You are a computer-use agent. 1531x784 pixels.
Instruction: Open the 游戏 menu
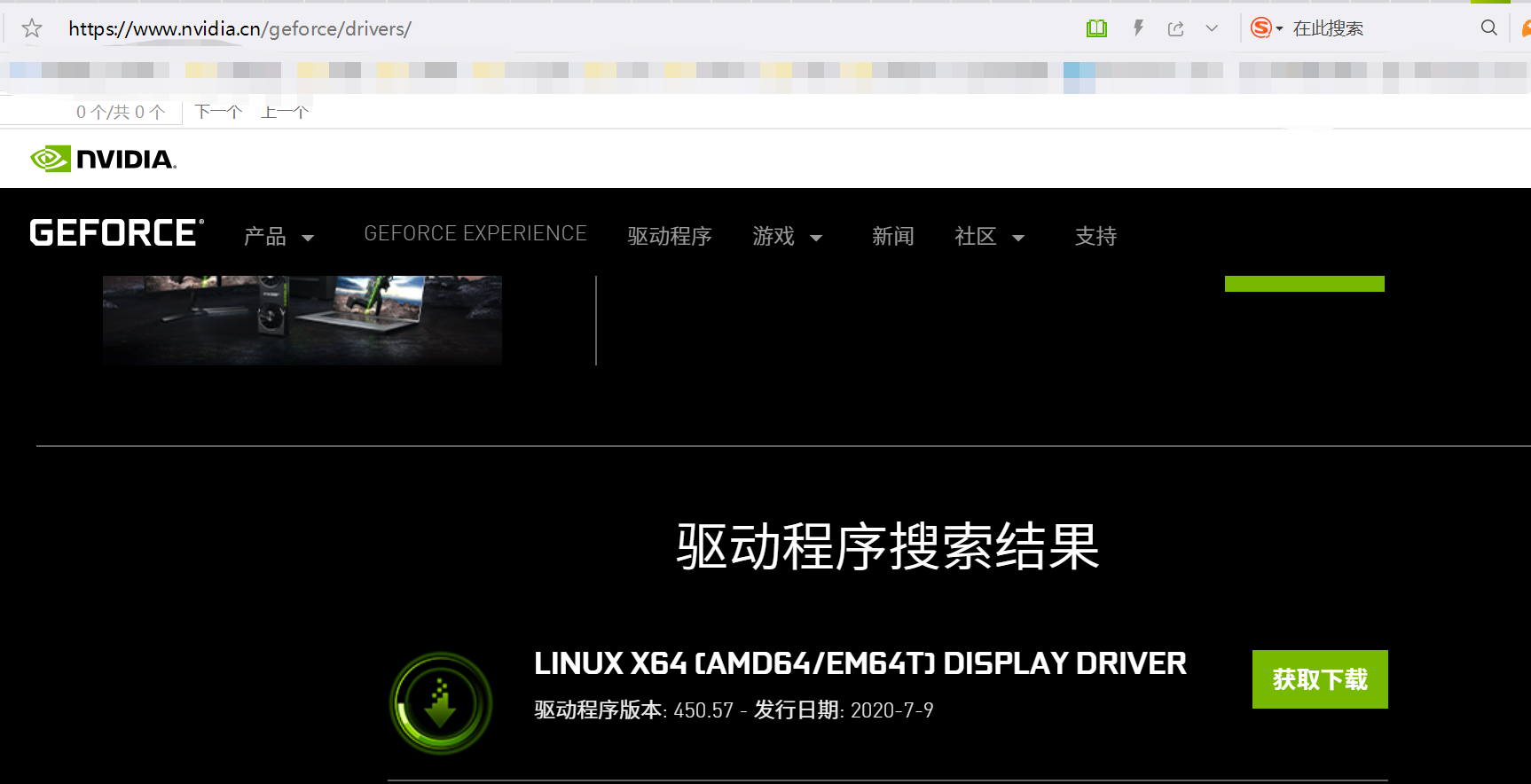[773, 236]
